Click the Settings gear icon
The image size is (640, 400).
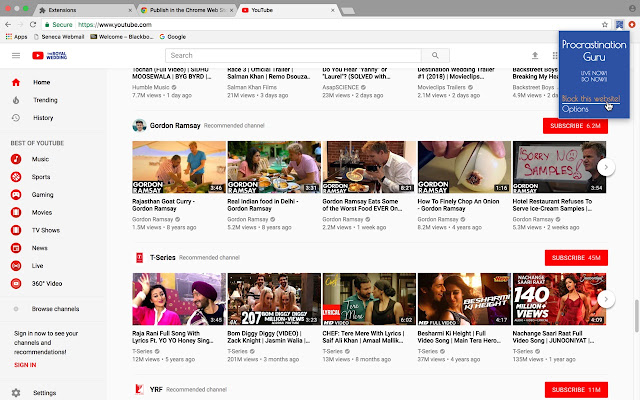click(16, 393)
